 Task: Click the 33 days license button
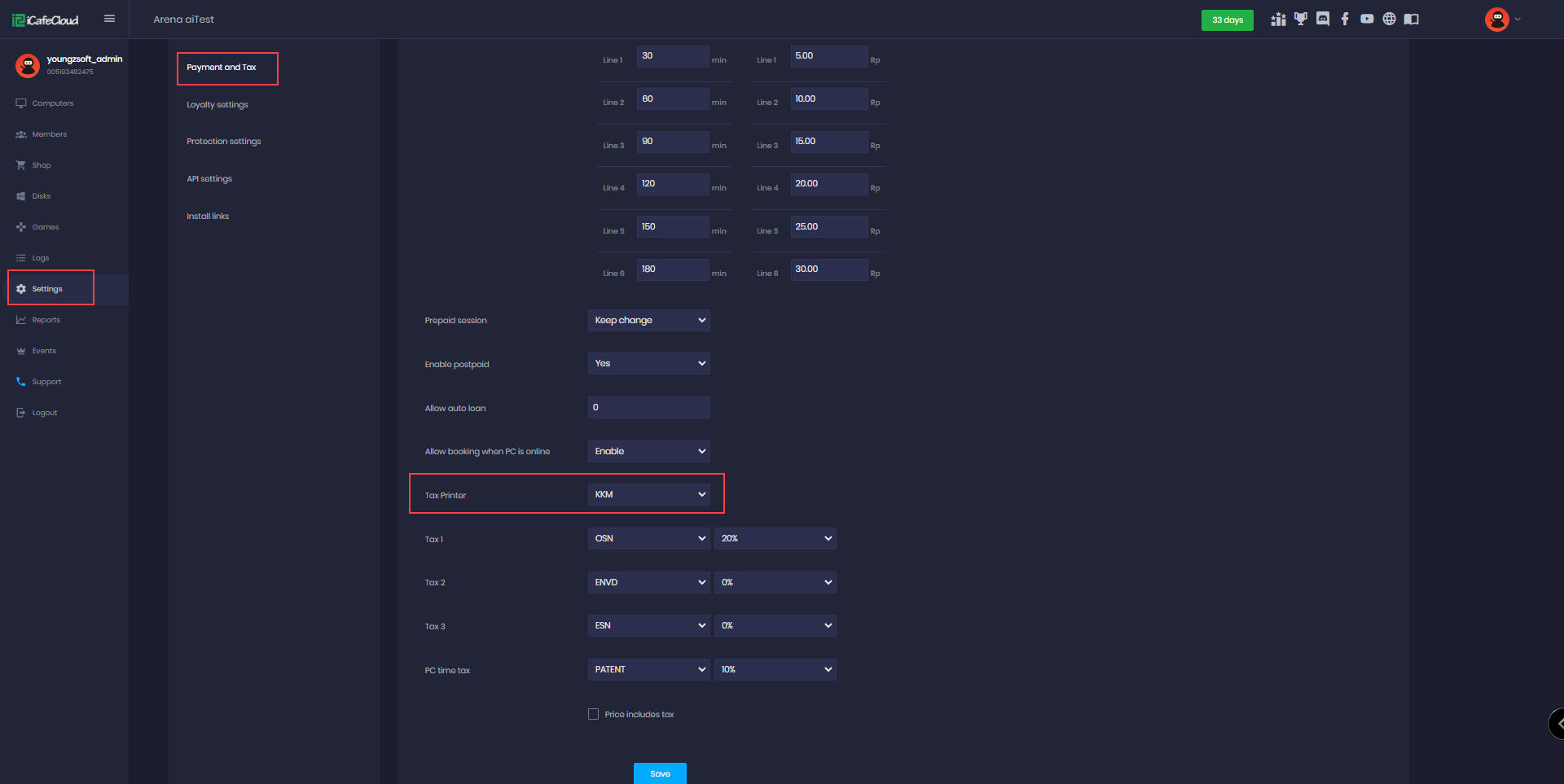click(x=1227, y=20)
